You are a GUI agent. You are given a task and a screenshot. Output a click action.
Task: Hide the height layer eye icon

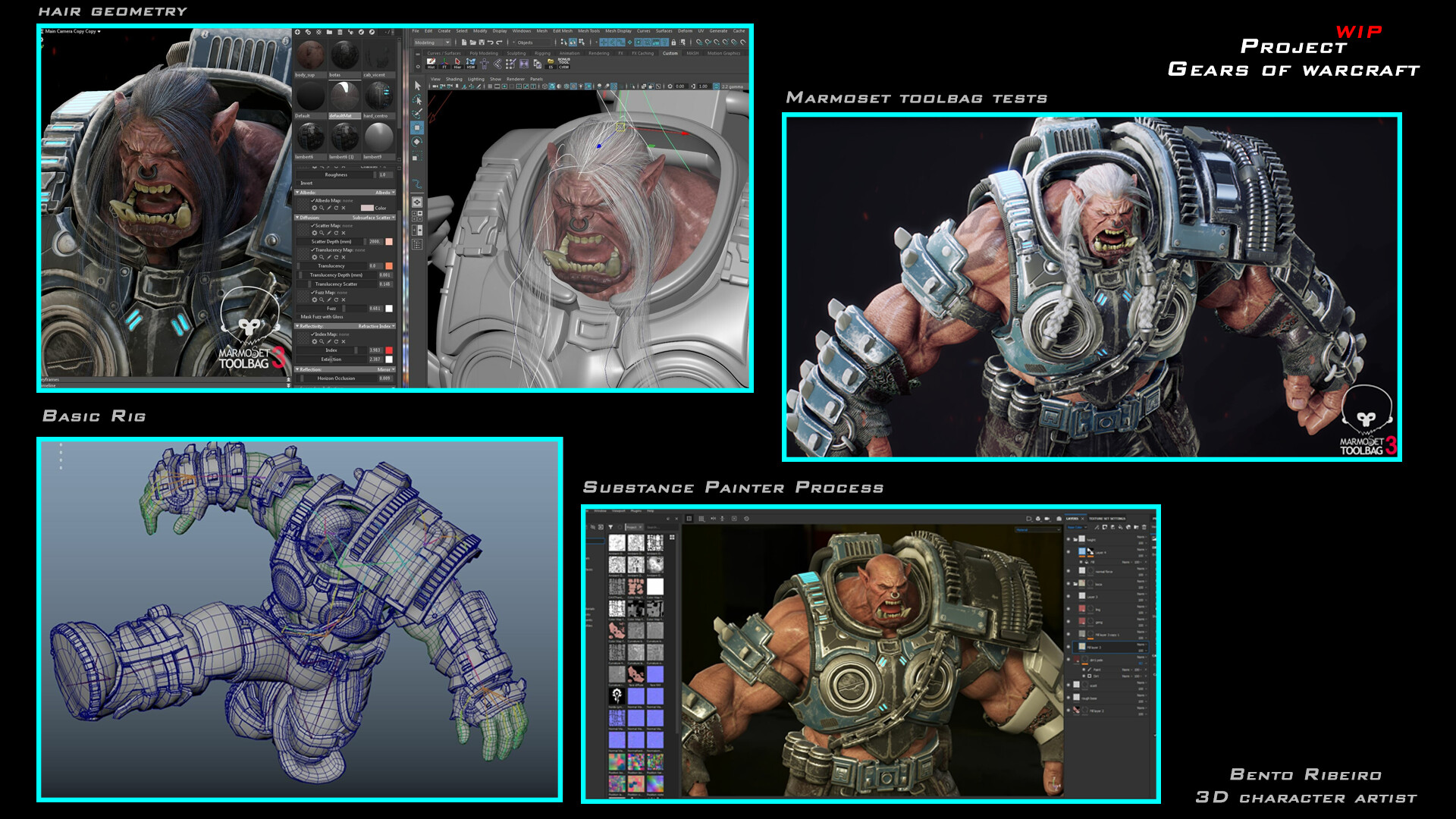click(1068, 539)
